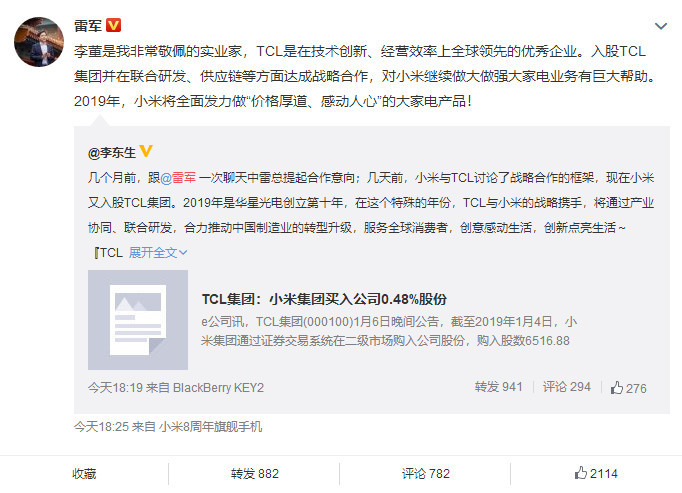Screen dimensions: 682x493
Task: Like the post with thumbs-up 2114
Action: click(x=596, y=473)
